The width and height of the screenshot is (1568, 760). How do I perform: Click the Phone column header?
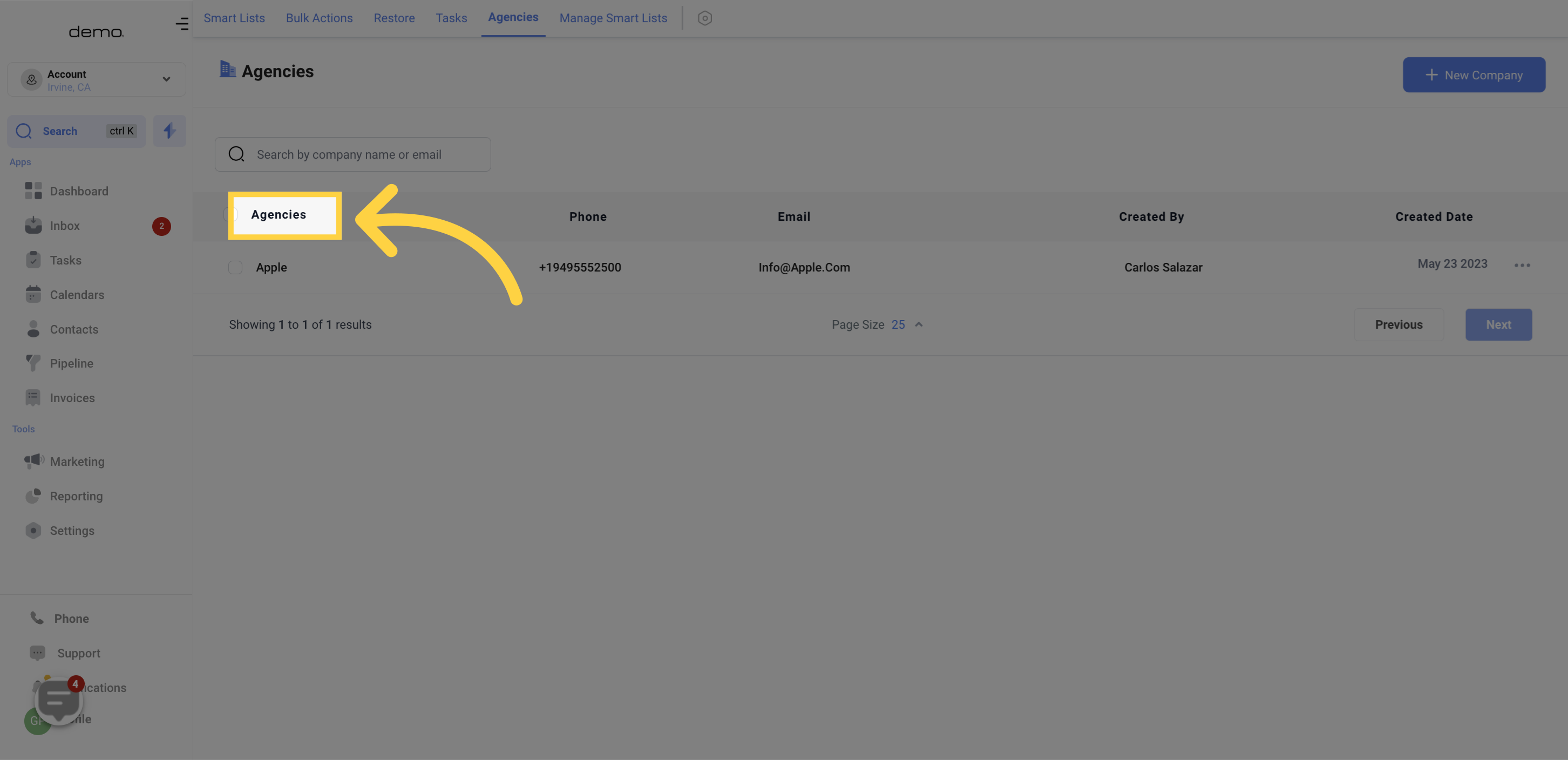tap(588, 216)
